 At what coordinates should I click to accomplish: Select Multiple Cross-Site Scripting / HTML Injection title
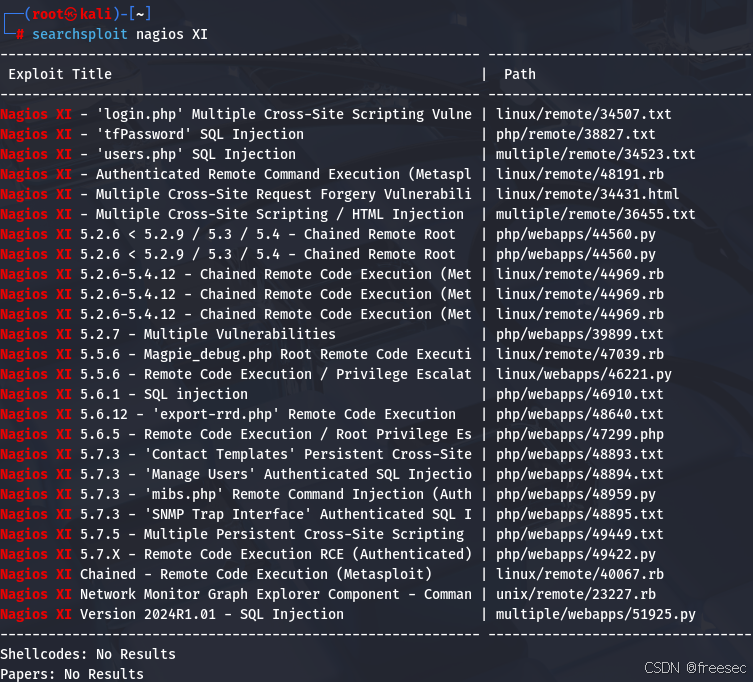(x=232, y=214)
